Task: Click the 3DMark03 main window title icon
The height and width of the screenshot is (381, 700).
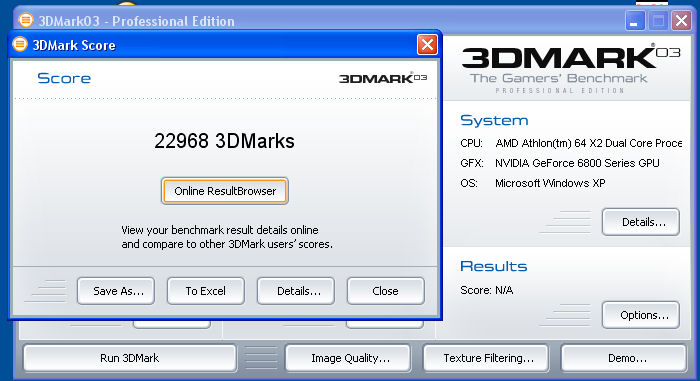Action: pos(25,20)
